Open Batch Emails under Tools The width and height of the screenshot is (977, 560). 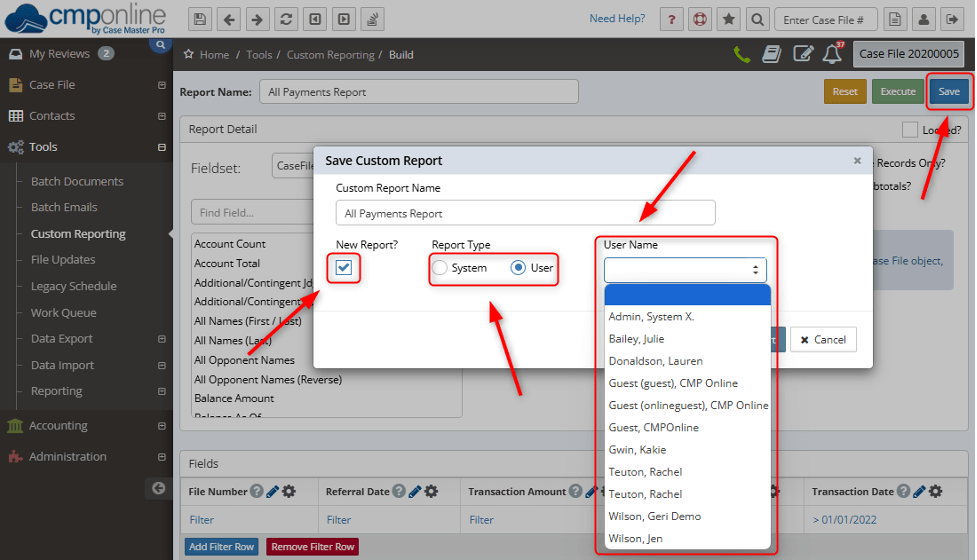pyautogui.click(x=64, y=207)
